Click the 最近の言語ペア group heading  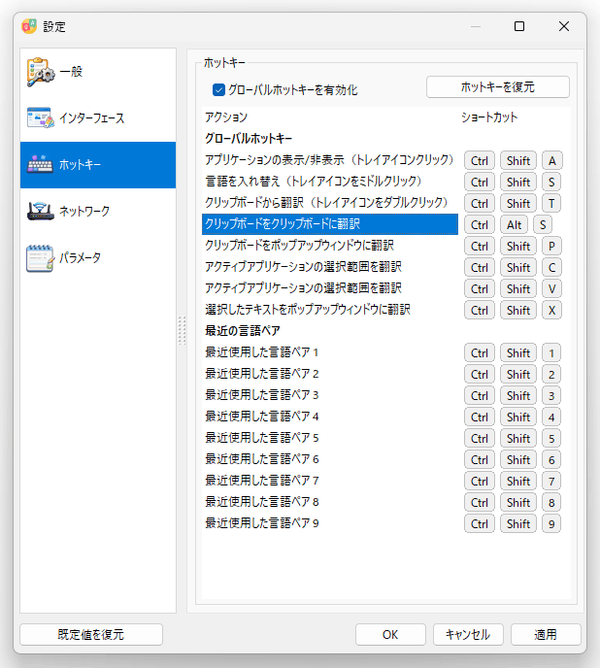coord(242,331)
